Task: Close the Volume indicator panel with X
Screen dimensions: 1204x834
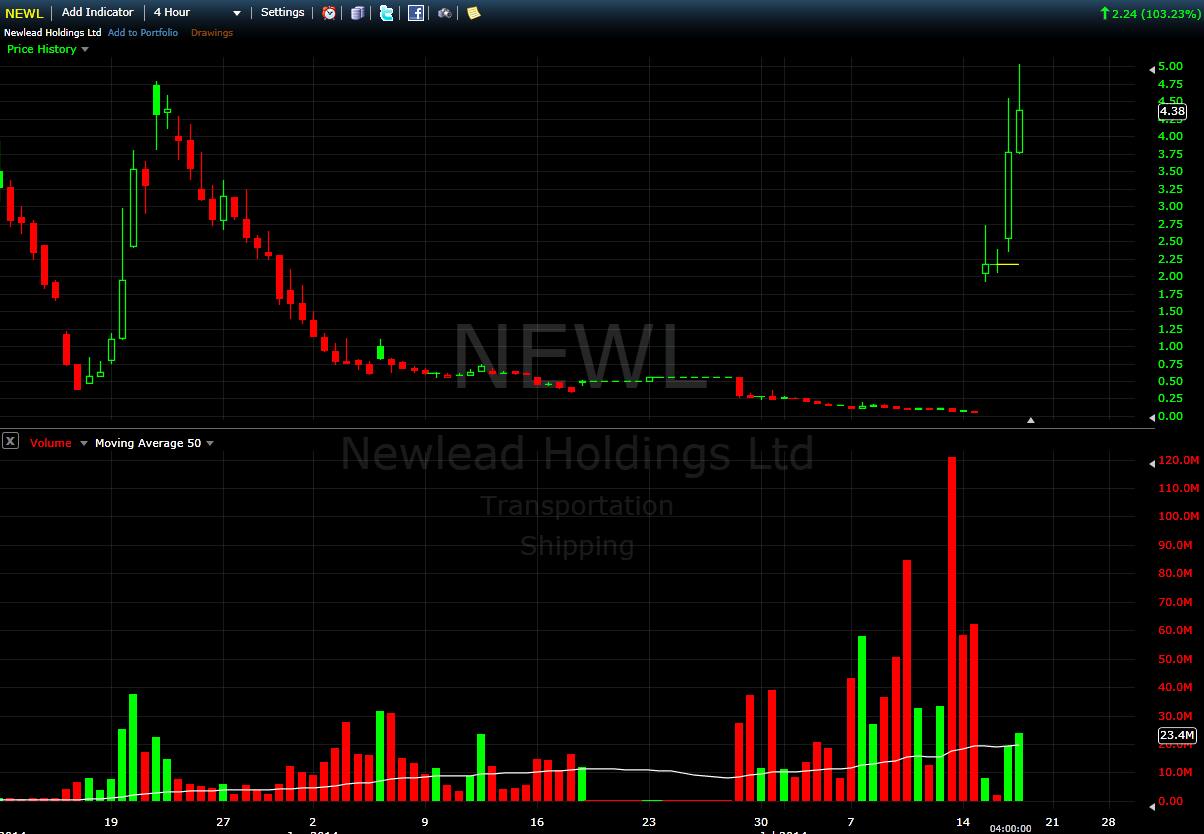Action: tap(10, 441)
